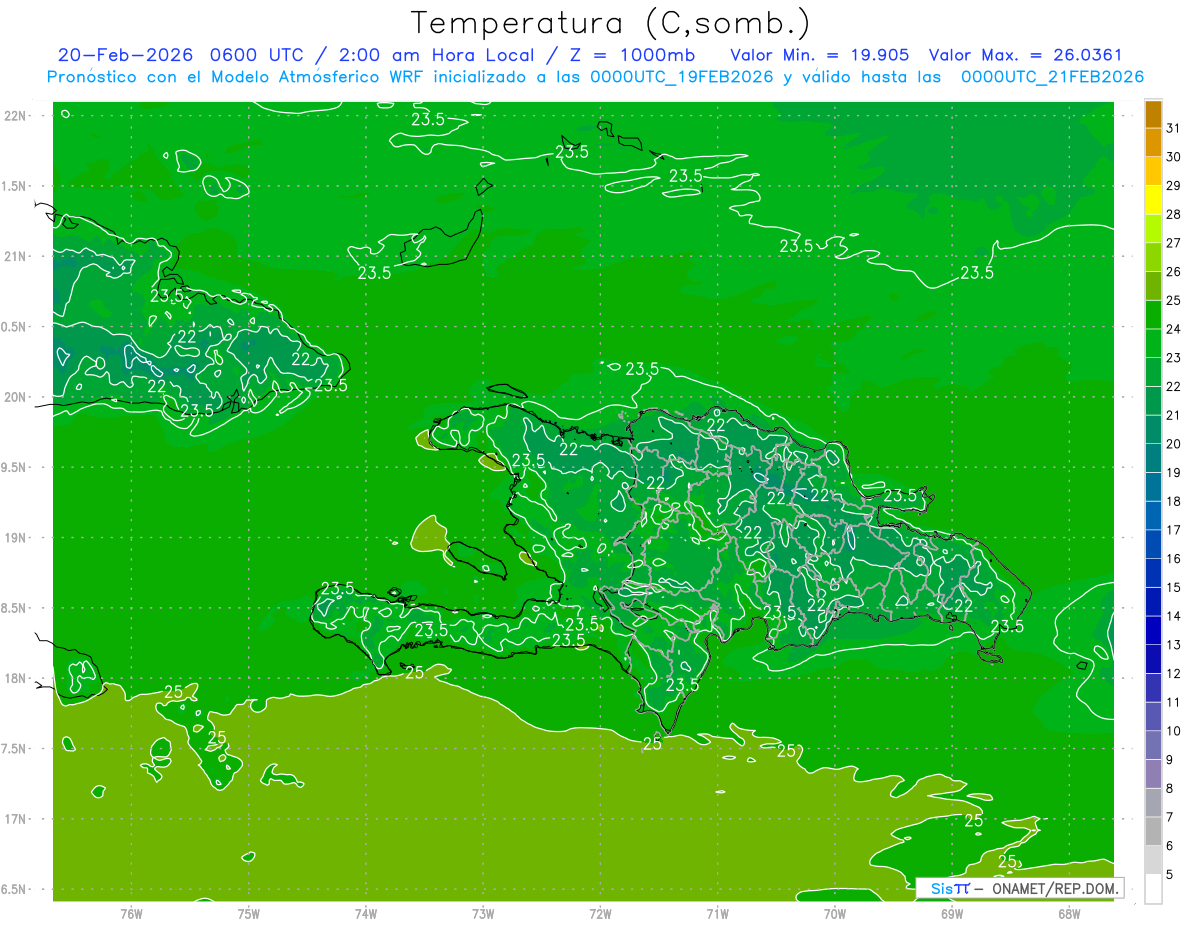Click the gray legend swatch between 6 and 7
The image size is (1200, 927).
click(1153, 831)
